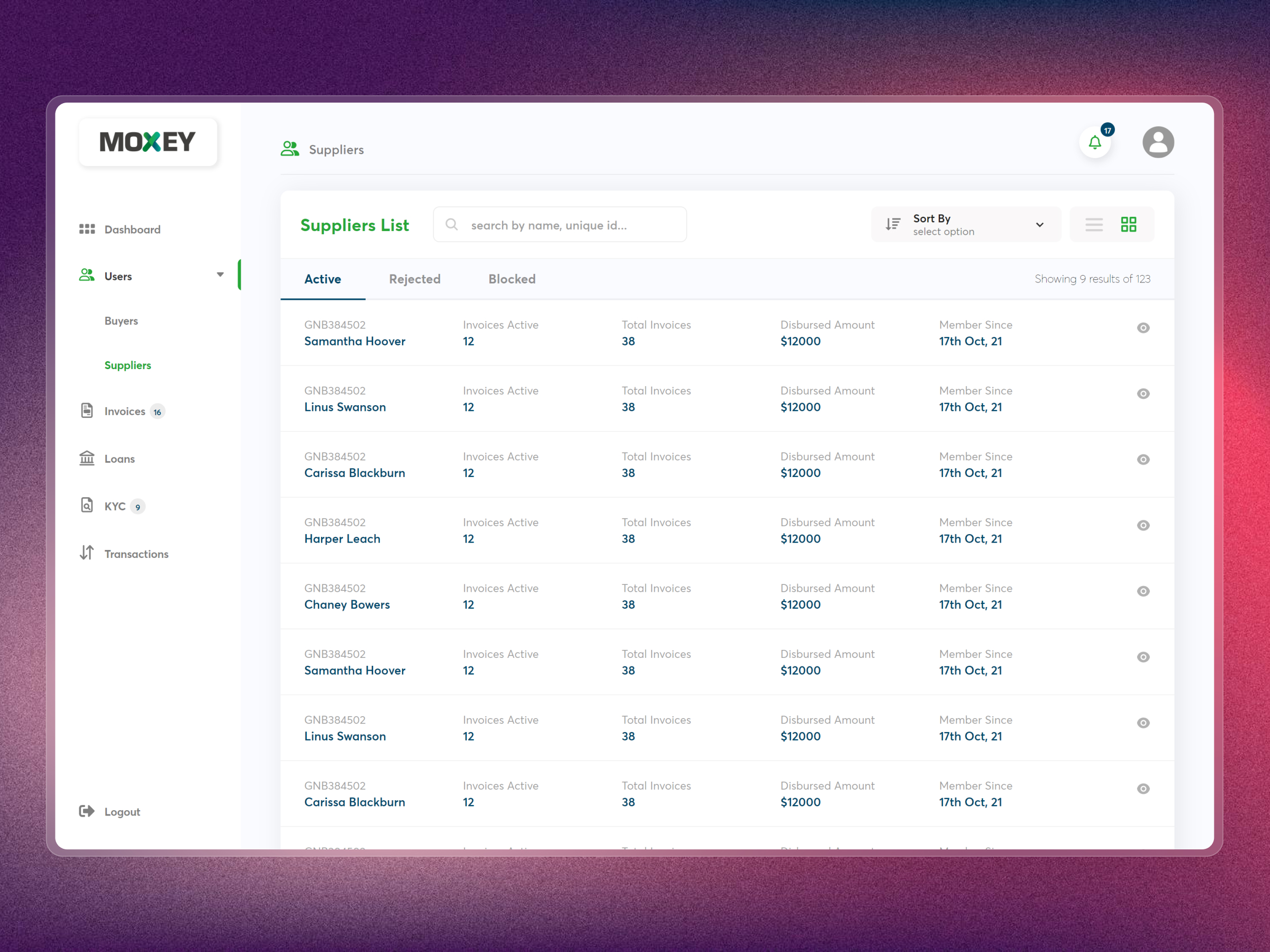Screen dimensions: 1270x952
Task: Click the supplier search input field
Action: coord(560,224)
